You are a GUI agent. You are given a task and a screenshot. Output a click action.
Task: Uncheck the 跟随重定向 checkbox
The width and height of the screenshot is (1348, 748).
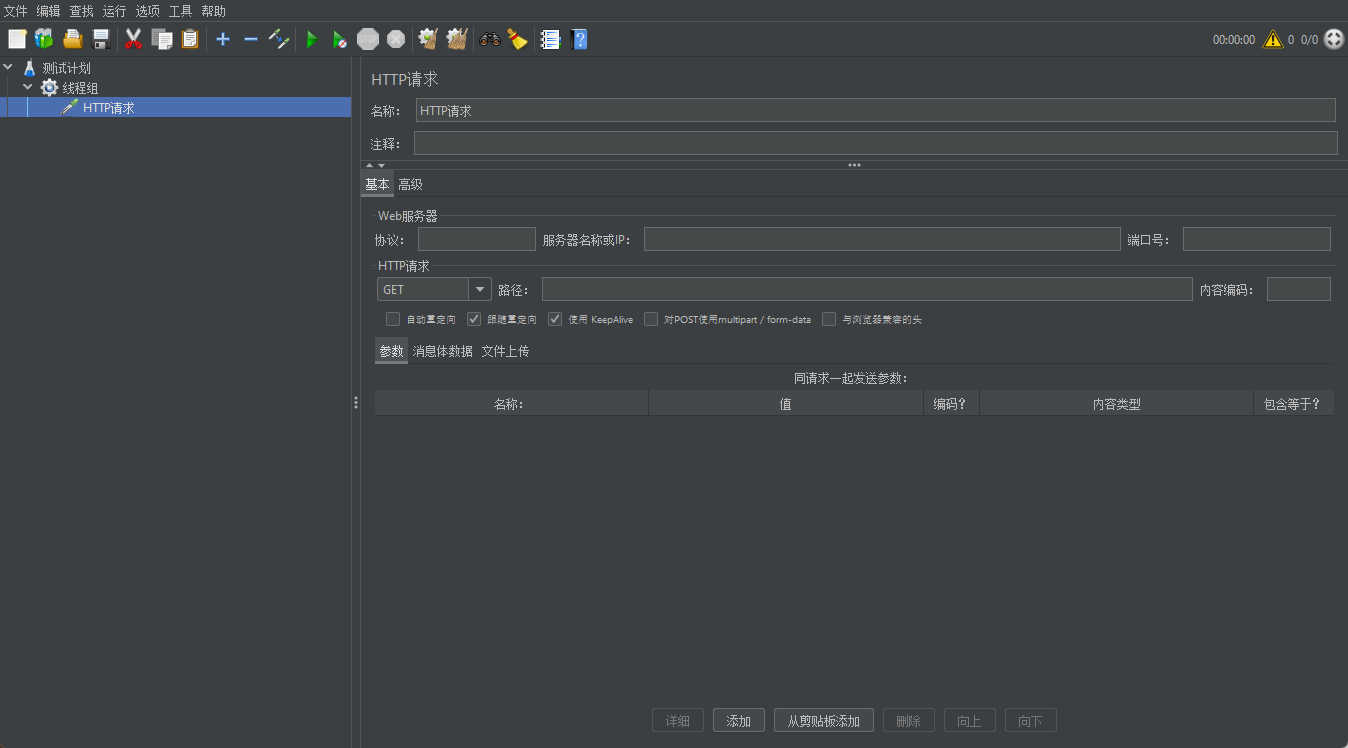(475, 319)
